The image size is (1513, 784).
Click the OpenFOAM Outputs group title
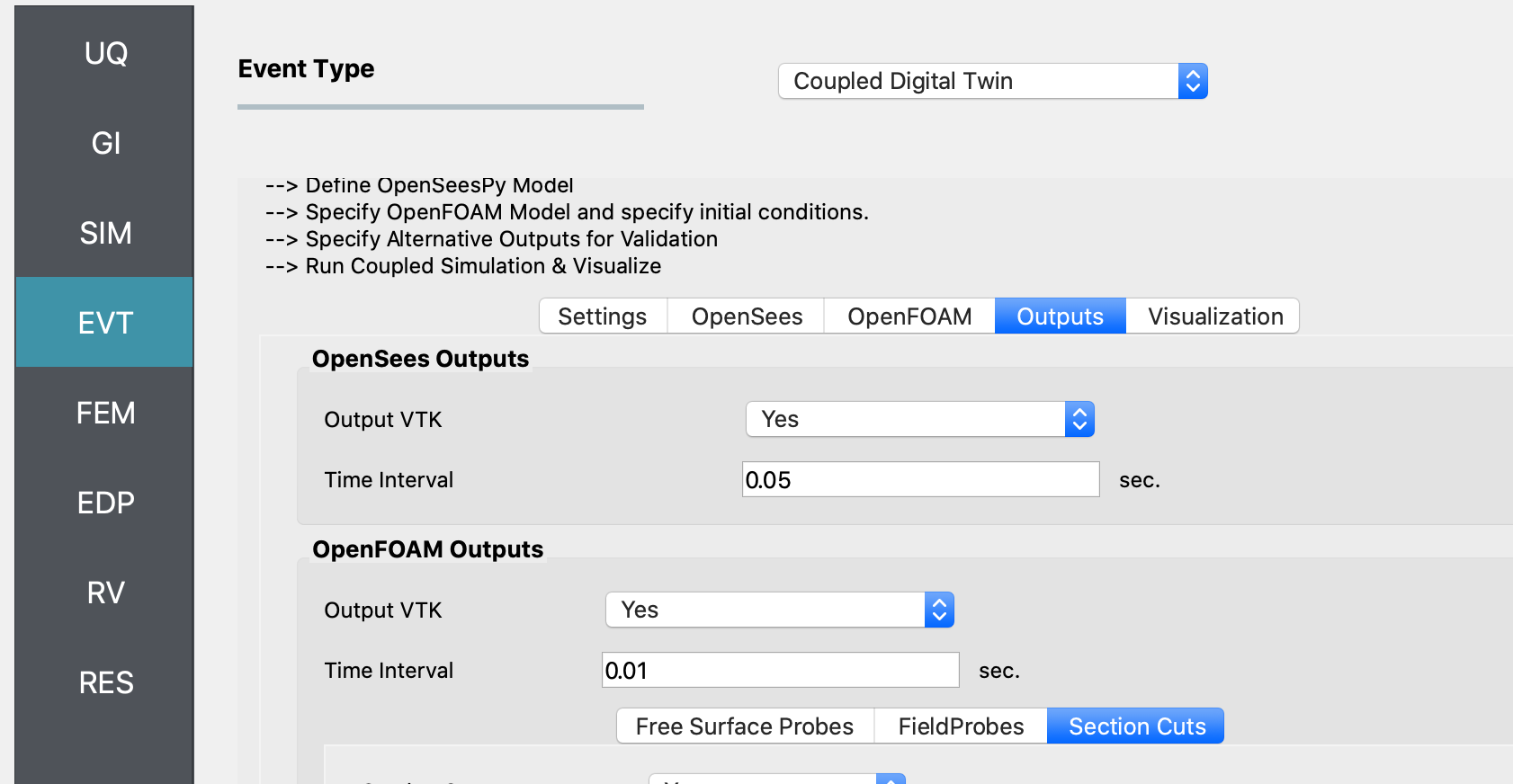coord(427,549)
